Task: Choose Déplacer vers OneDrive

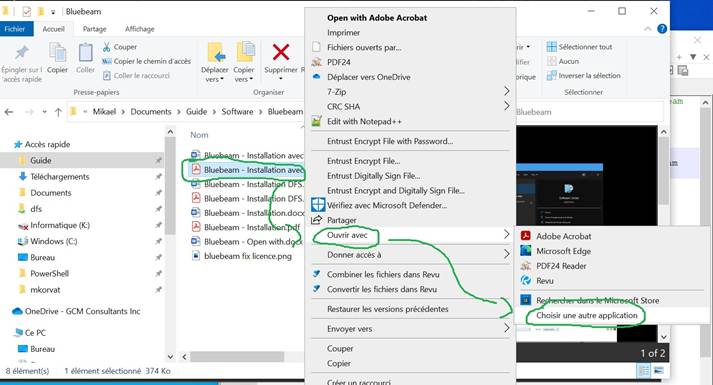Action: 369,77
